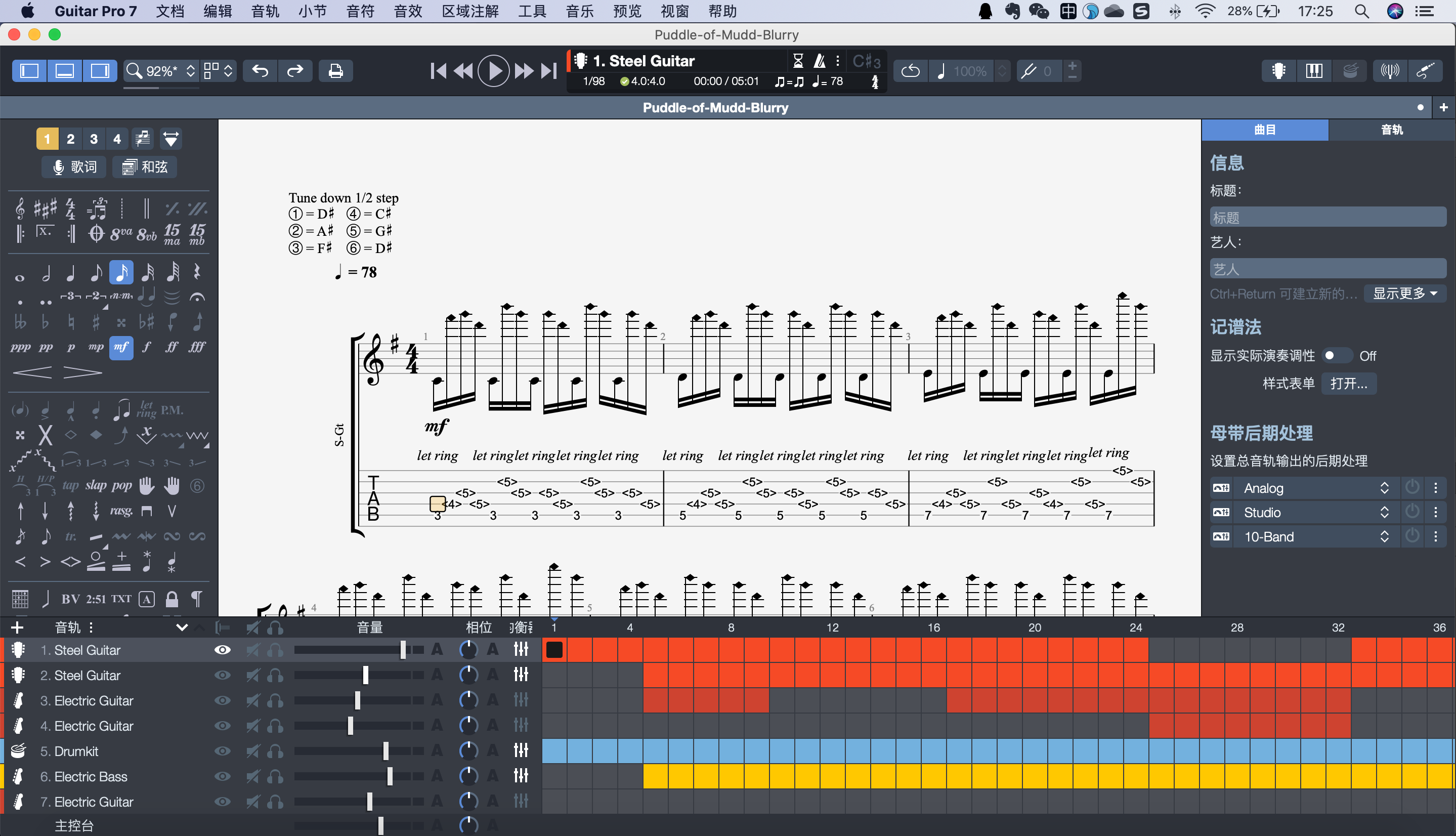The width and height of the screenshot is (1456, 836).
Task: Apply the palm mute P.M. effect
Action: tap(172, 410)
